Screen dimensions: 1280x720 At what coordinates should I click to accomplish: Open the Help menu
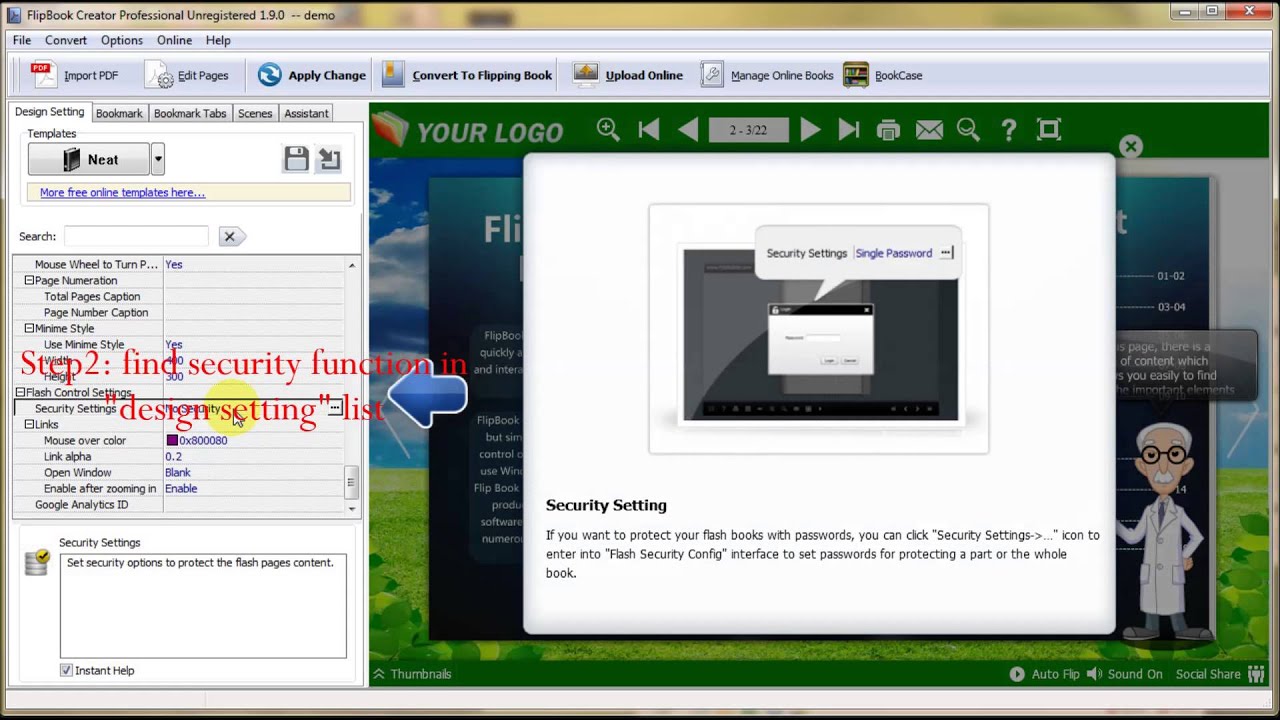coord(218,40)
